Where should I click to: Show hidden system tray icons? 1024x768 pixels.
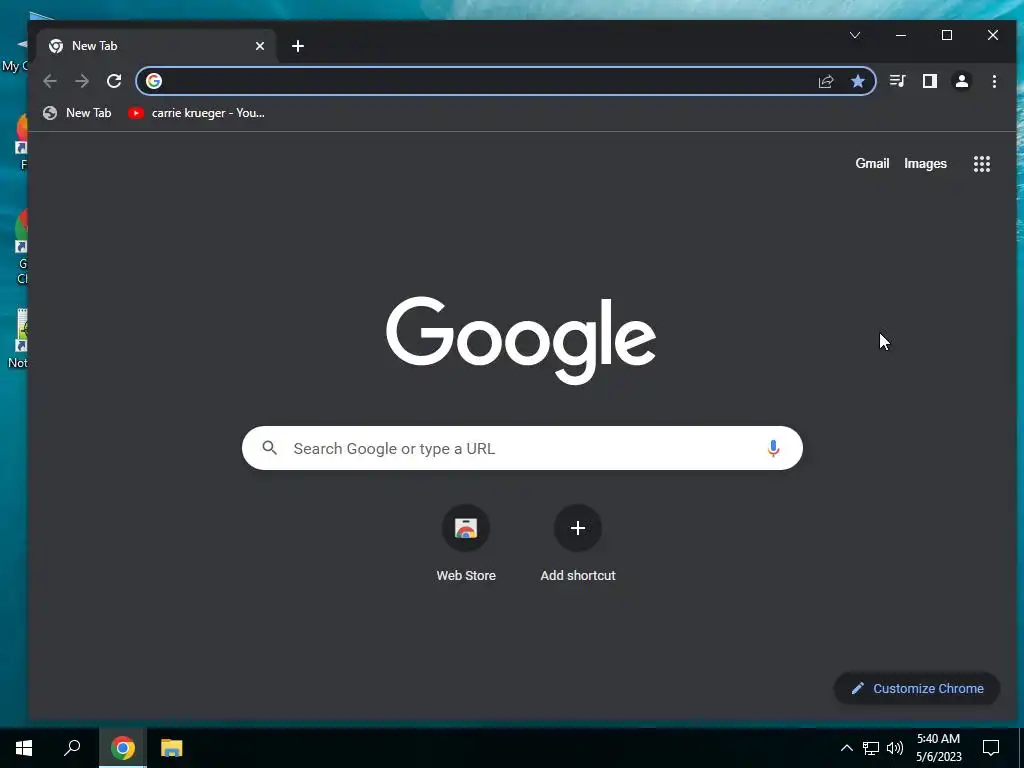[x=846, y=748]
